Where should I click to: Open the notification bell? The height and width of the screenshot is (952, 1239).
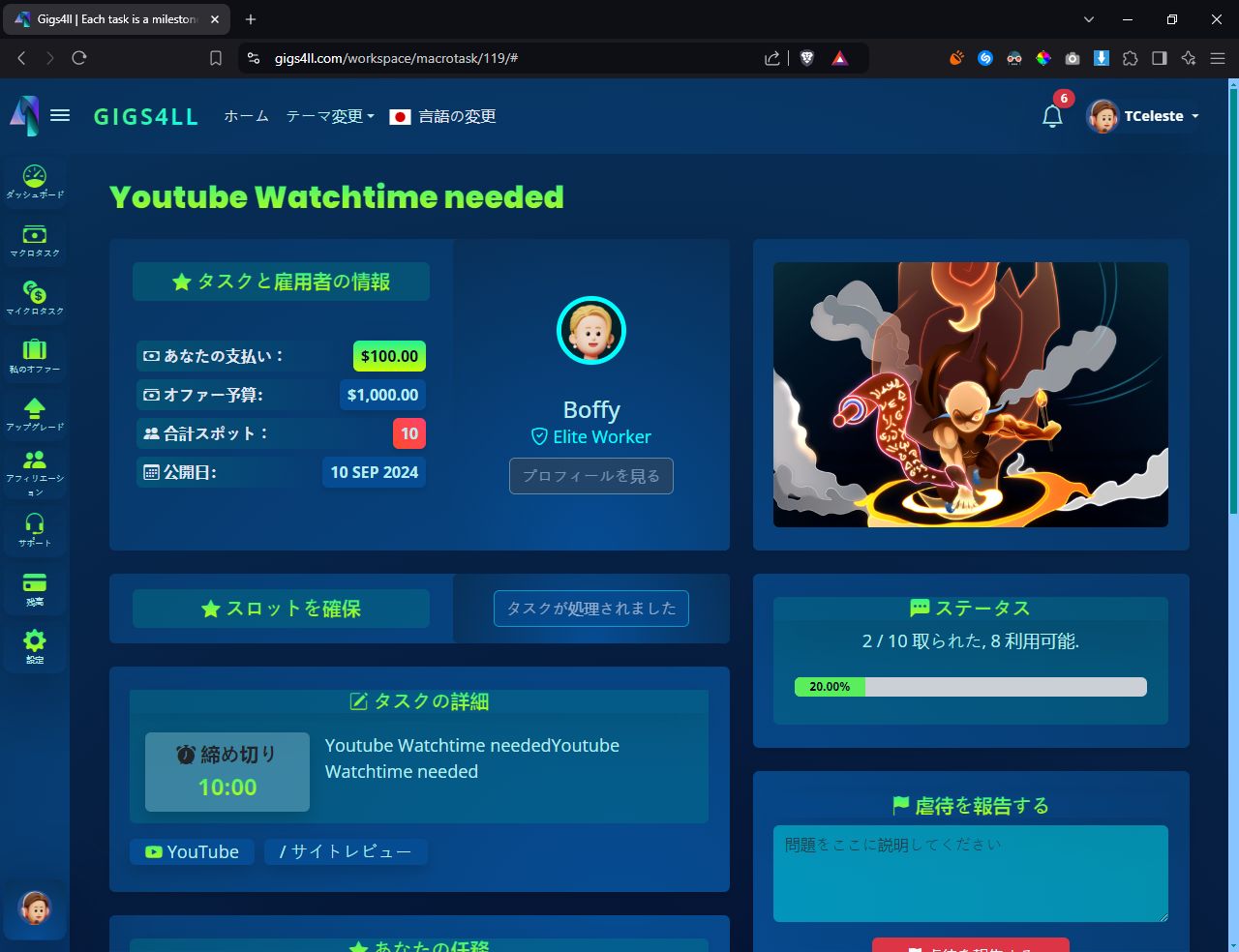click(1052, 116)
